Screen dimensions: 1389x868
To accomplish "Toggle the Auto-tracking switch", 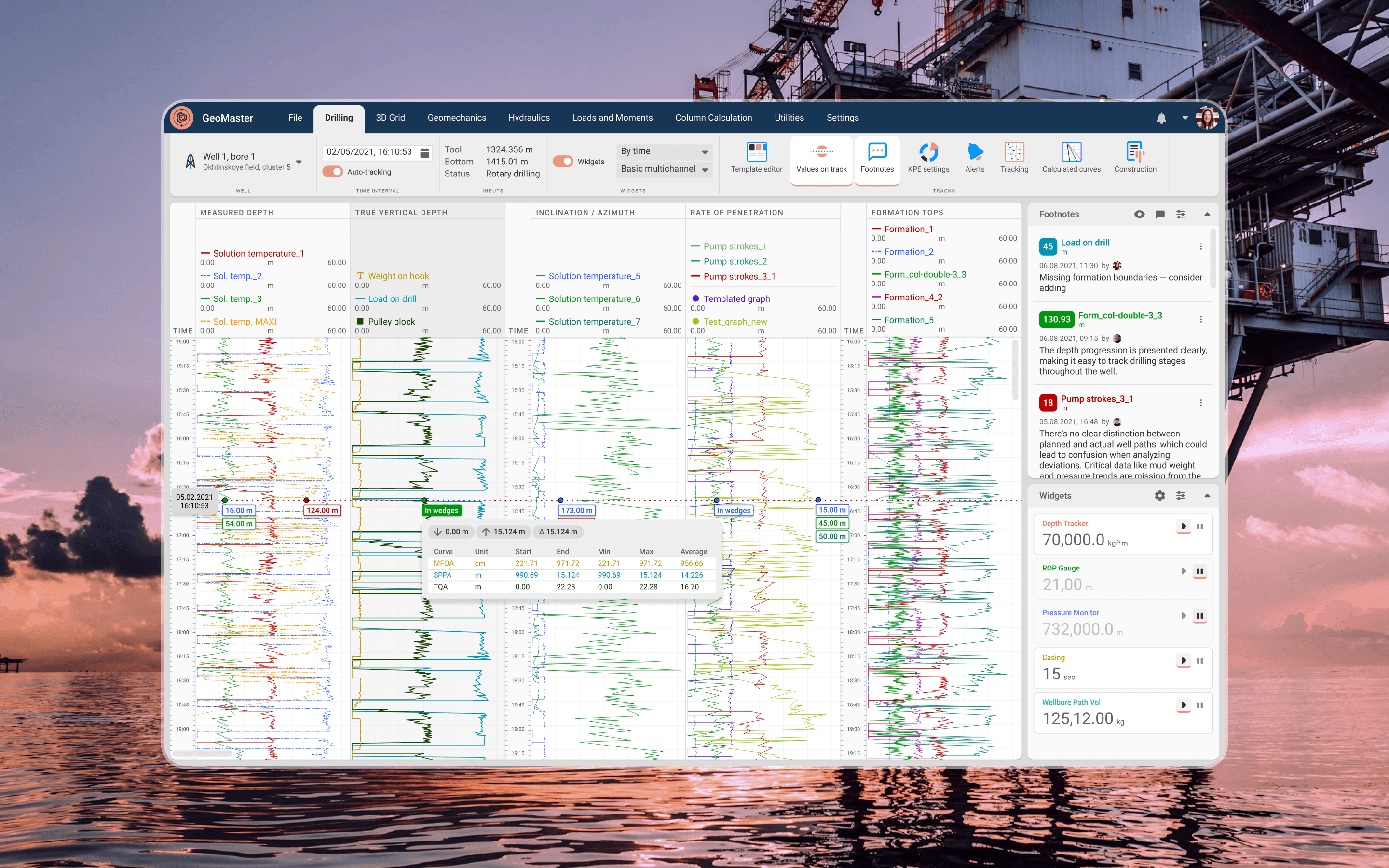I will [x=332, y=172].
